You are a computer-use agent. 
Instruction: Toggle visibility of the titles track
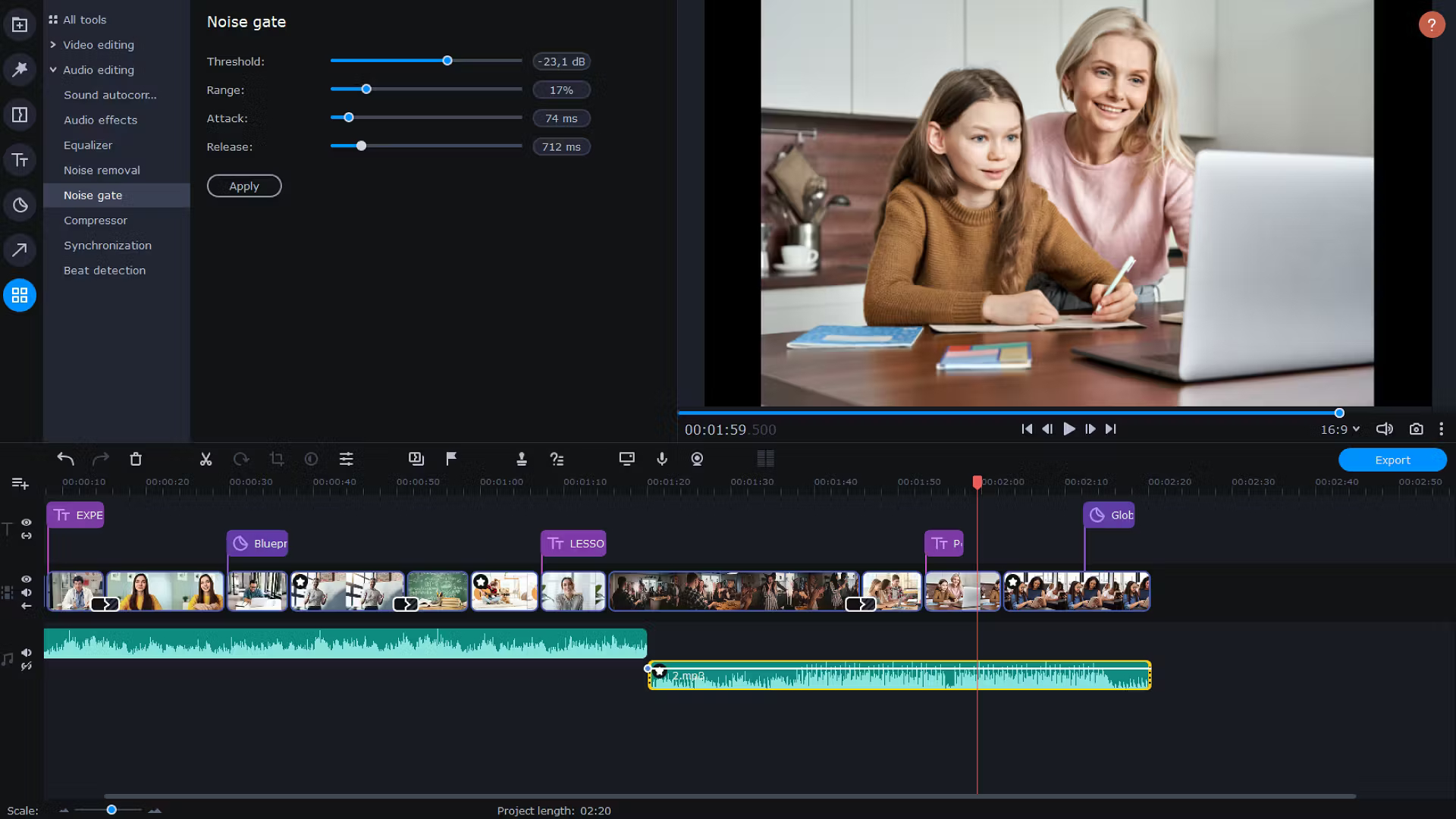[27, 522]
